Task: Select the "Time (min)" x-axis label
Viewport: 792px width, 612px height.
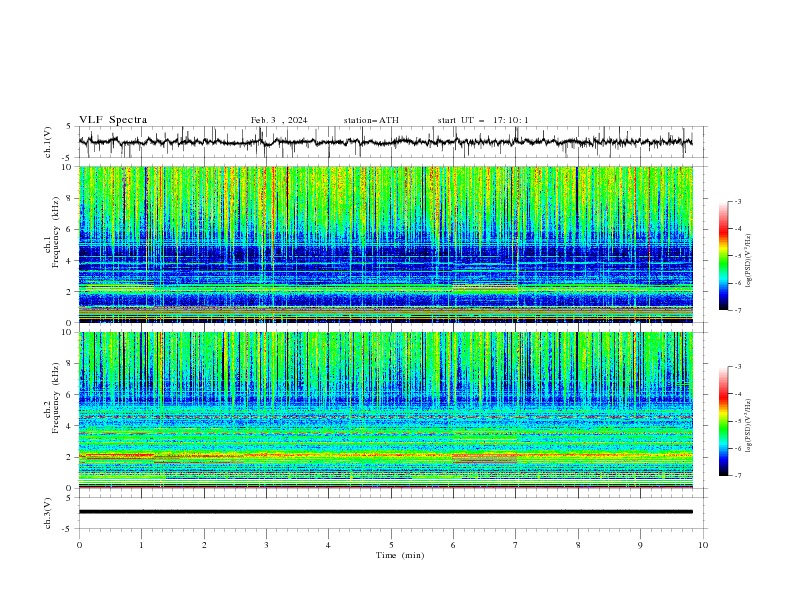Action: pos(400,555)
